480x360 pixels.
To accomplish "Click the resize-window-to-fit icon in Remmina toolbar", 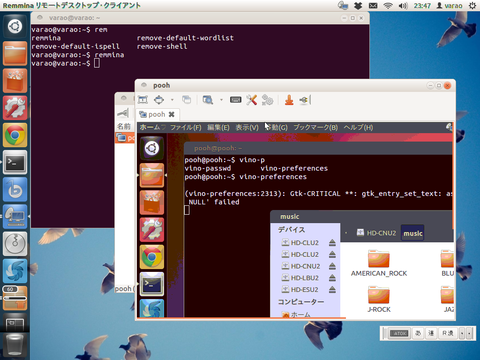I will [159, 100].
